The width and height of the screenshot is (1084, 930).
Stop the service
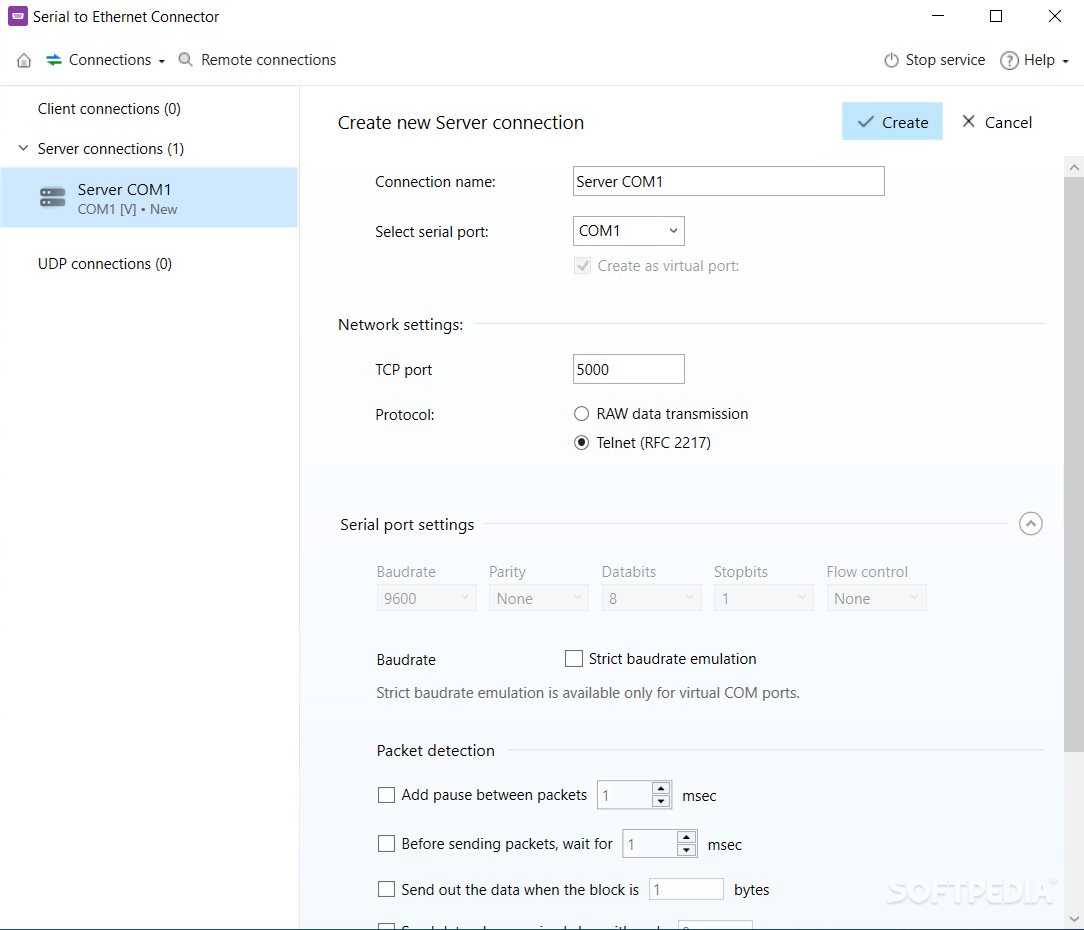935,60
